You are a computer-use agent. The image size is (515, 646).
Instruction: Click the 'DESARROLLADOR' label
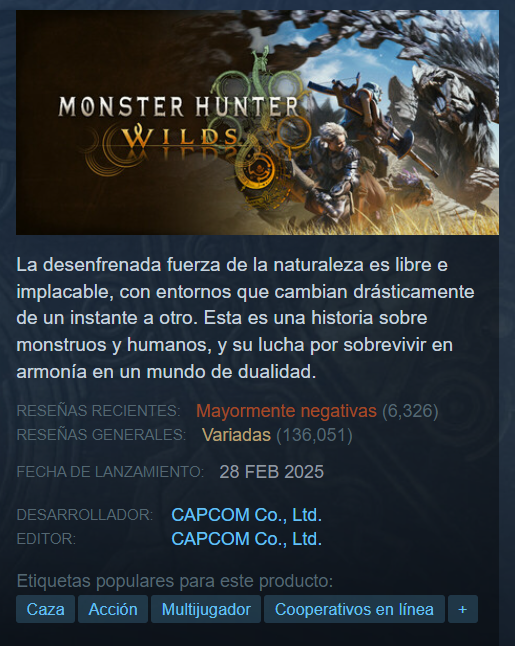point(85,515)
